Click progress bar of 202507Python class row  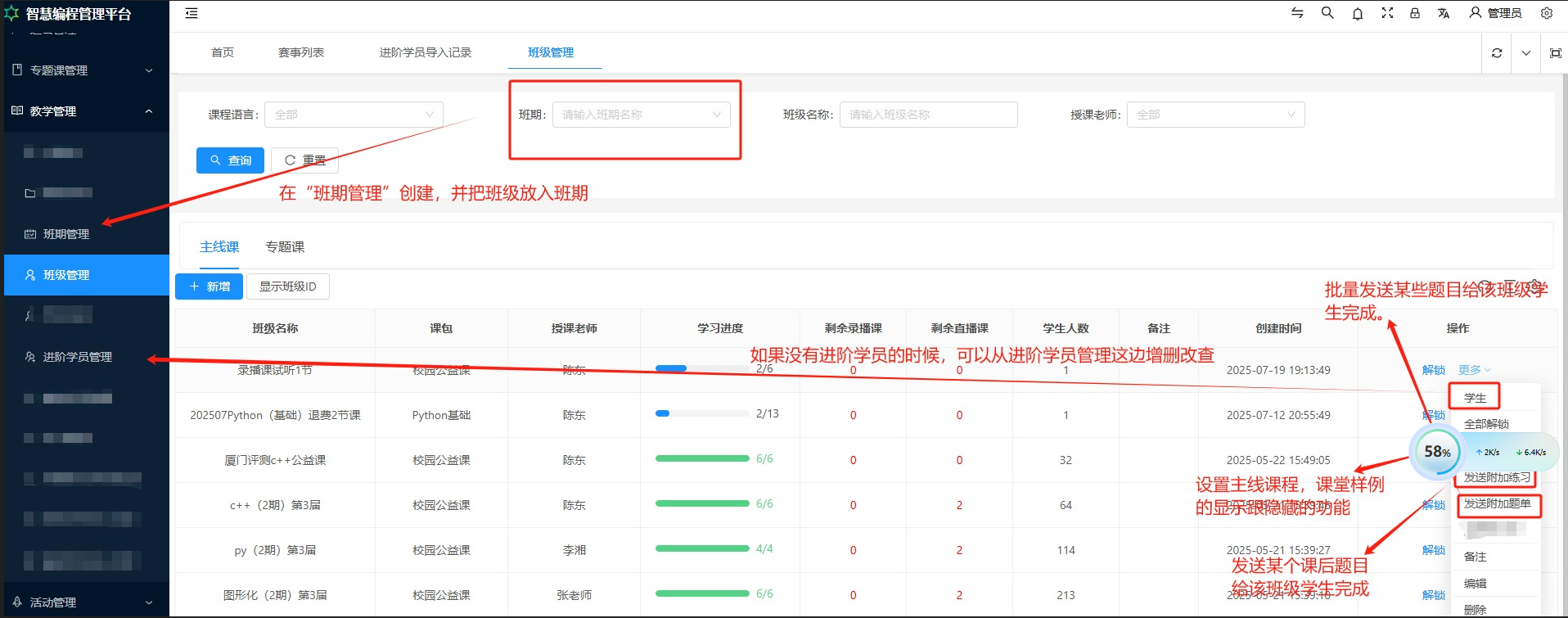[x=702, y=414]
